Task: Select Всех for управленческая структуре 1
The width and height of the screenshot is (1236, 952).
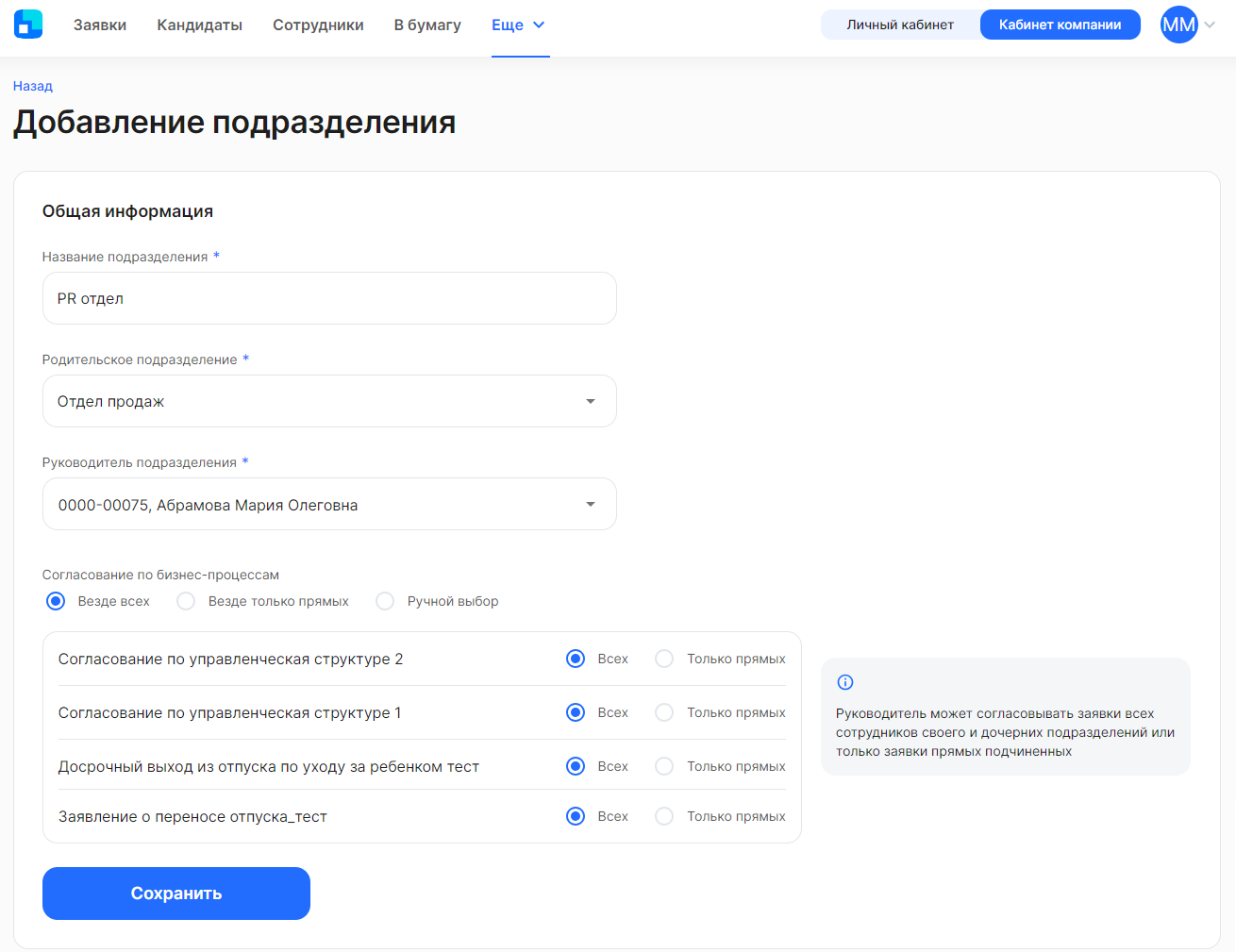Action: (x=576, y=712)
